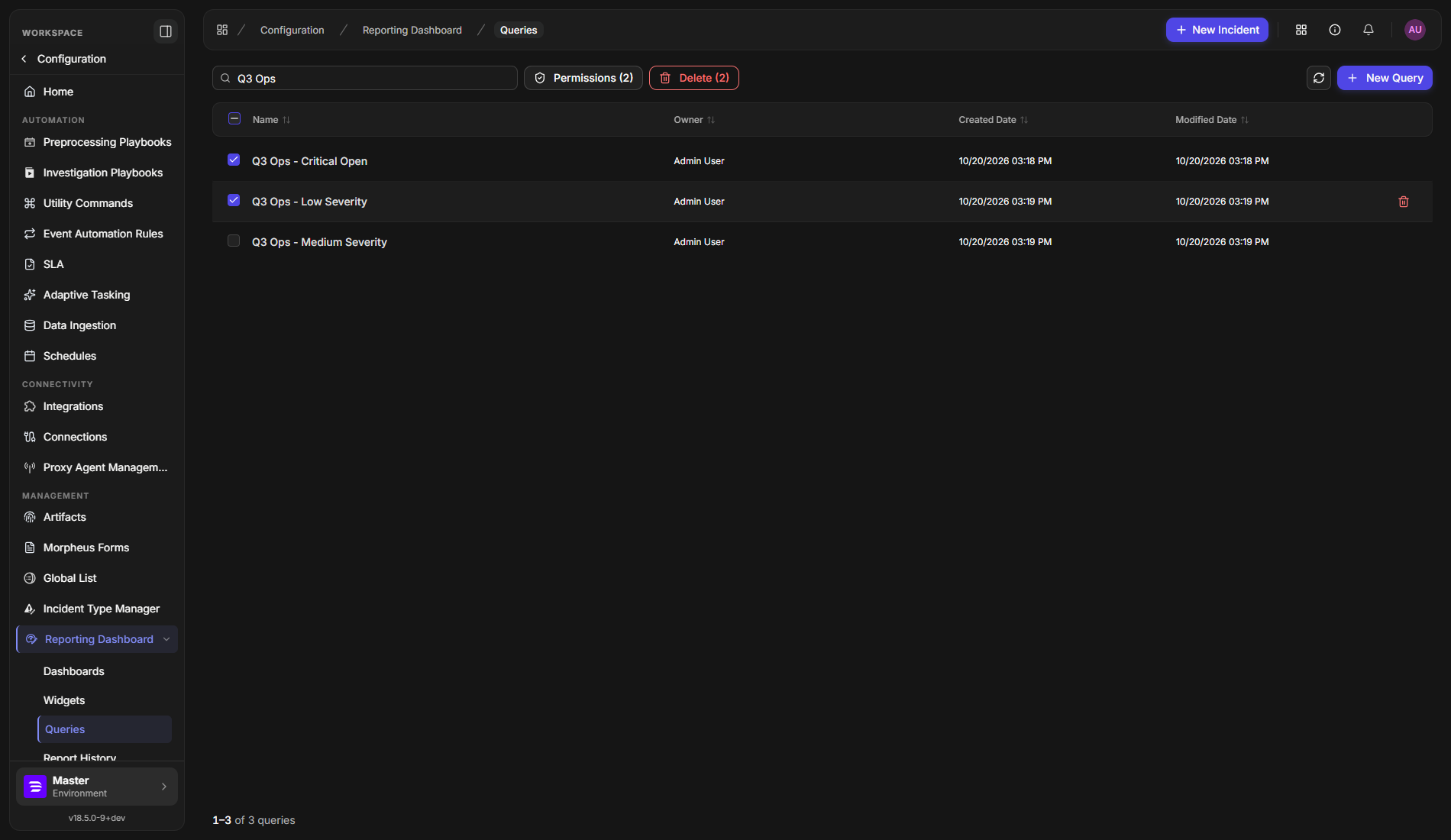The height and width of the screenshot is (840, 1451).
Task: Open the notifications bell
Action: [1369, 30]
